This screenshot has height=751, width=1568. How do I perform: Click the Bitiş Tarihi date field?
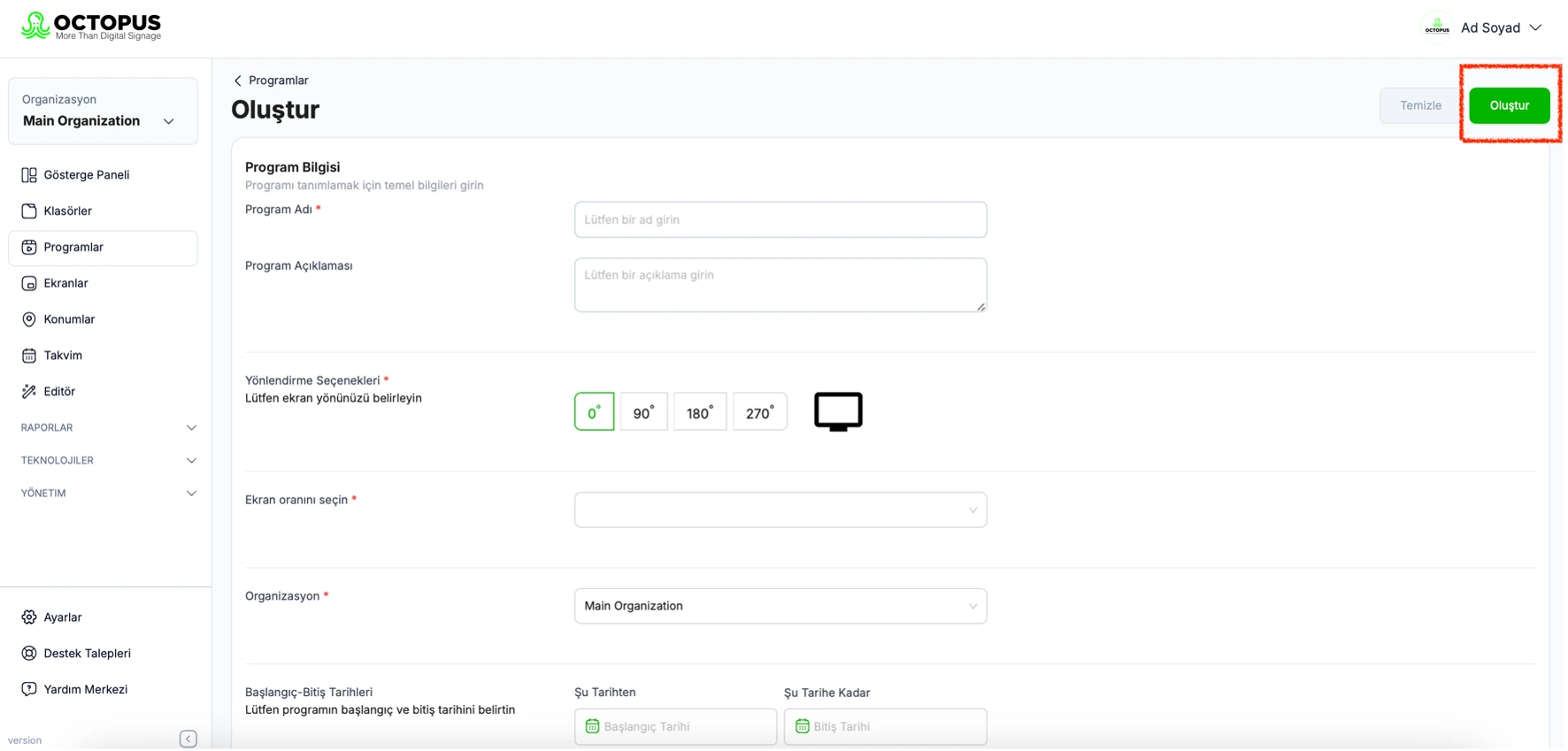(886, 727)
